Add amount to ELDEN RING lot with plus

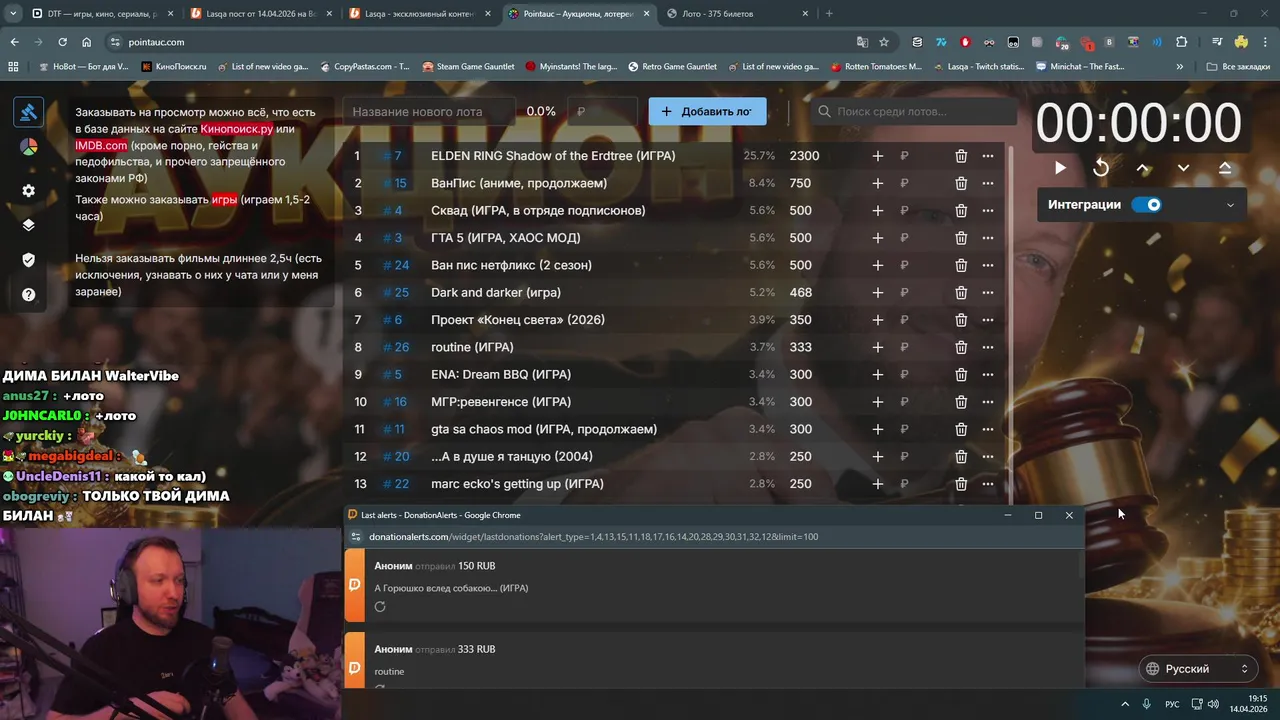tap(877, 156)
